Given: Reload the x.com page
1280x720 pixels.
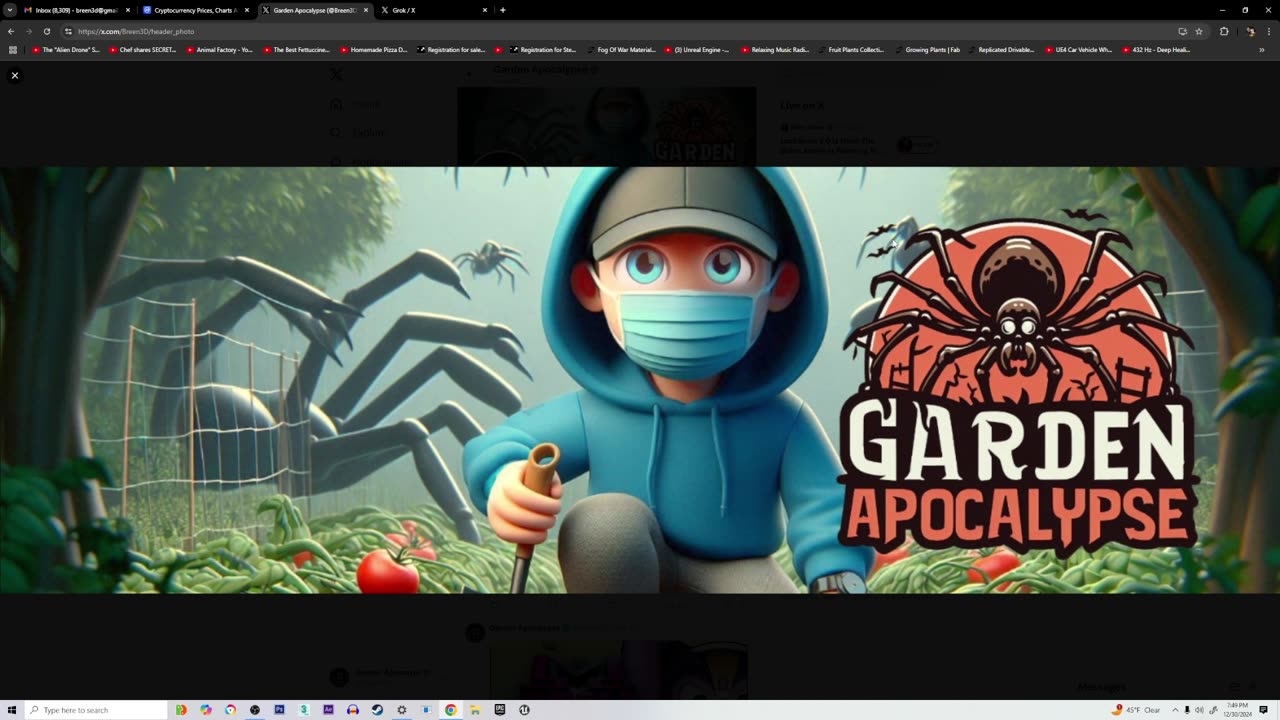Looking at the screenshot, I should point(47,31).
